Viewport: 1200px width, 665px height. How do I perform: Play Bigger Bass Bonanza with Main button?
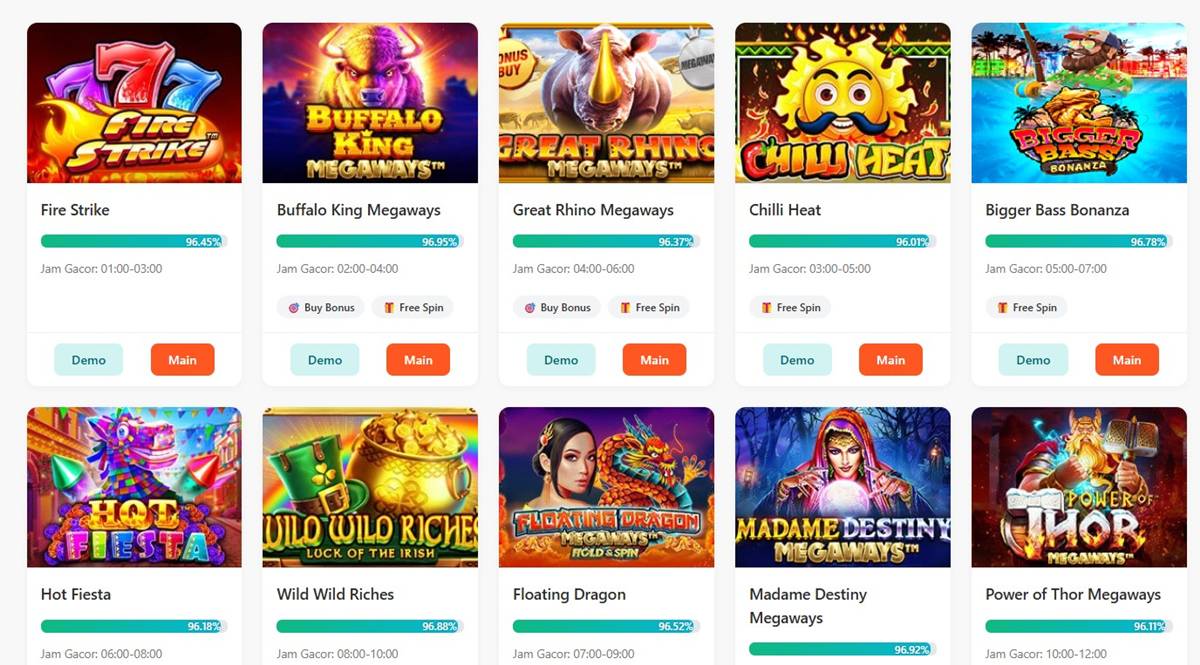(1127, 360)
